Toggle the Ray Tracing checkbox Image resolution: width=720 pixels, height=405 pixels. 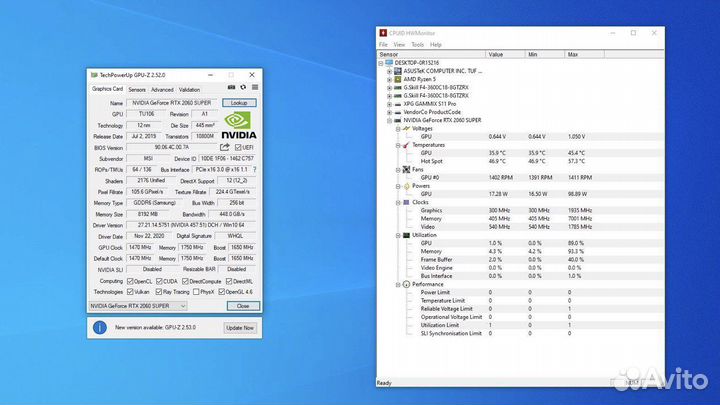[159, 292]
